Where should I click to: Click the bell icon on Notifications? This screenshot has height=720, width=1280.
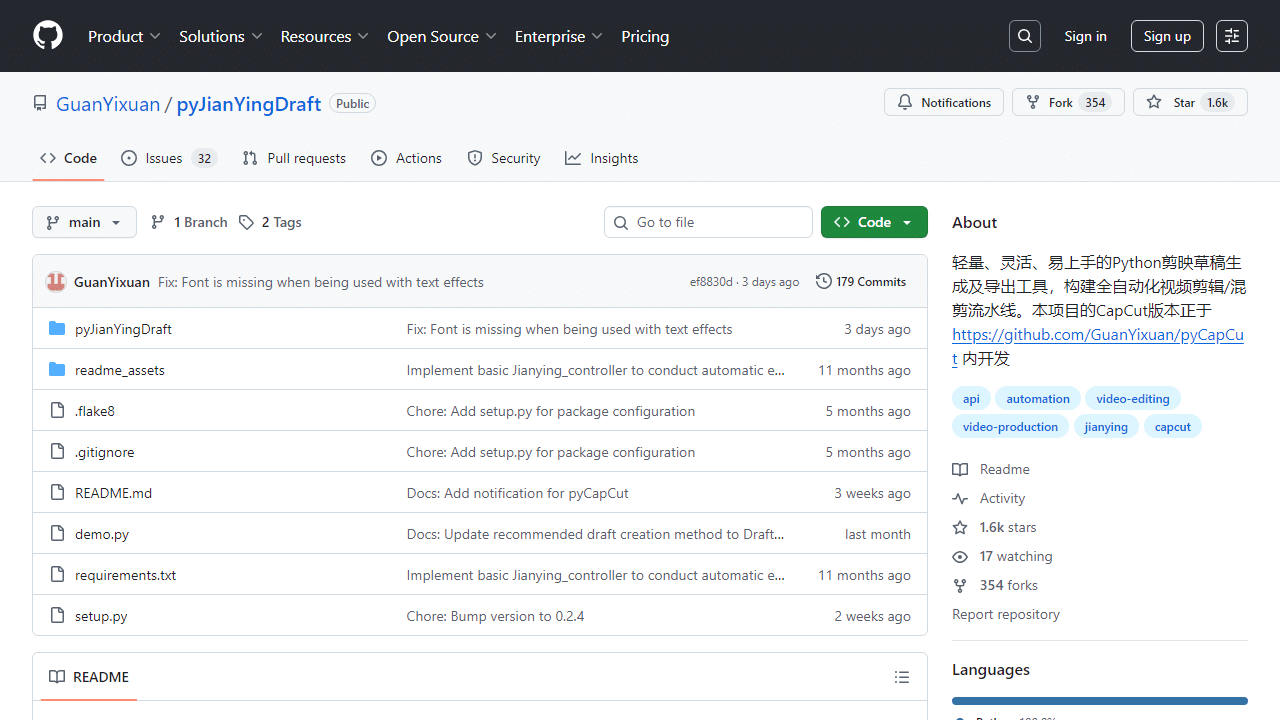click(905, 103)
